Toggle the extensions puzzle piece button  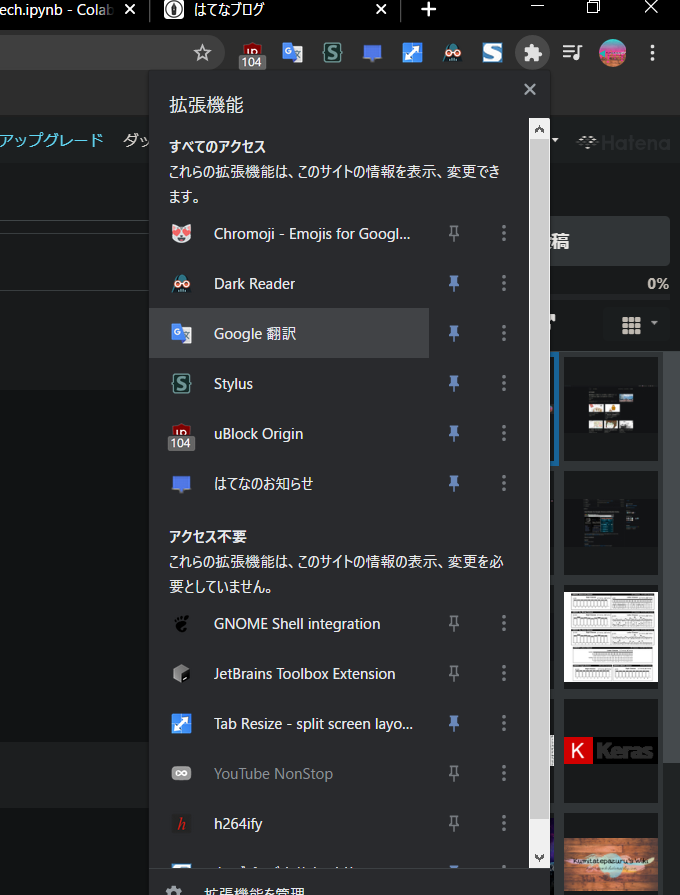point(532,53)
